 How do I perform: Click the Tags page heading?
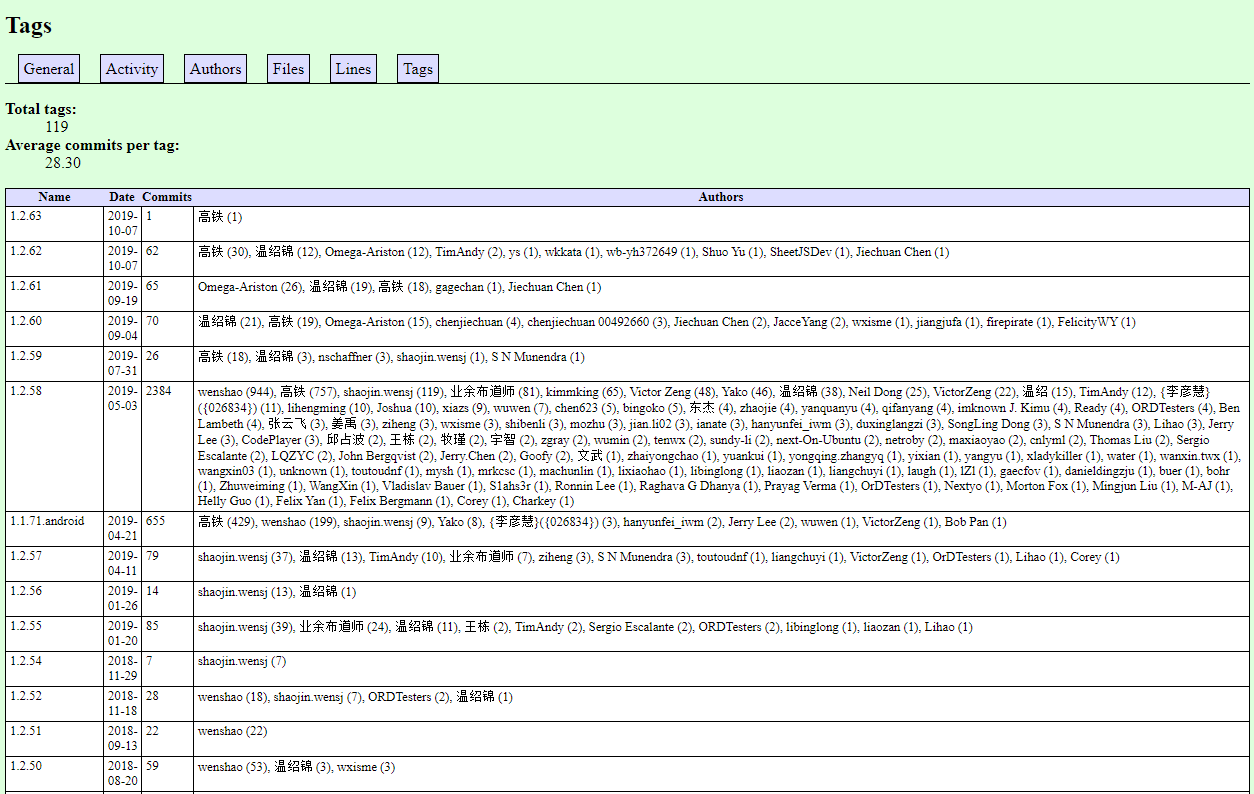[29, 26]
